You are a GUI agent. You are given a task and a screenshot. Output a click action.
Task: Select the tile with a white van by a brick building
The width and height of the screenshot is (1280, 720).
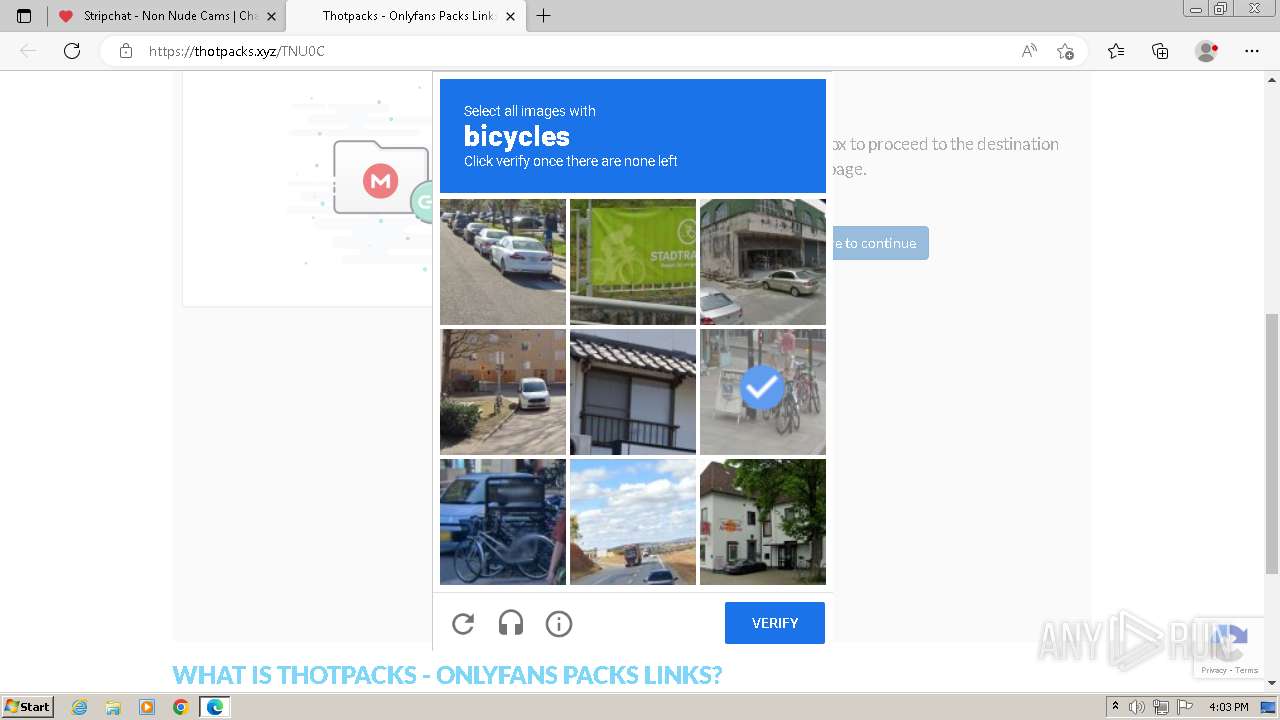pyautogui.click(x=503, y=392)
